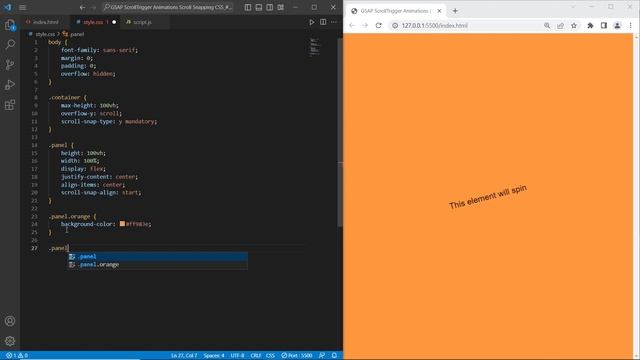Select the .panel autocomplete suggestion
Image resolution: width=640 pixels, height=360 pixels.
(158, 256)
